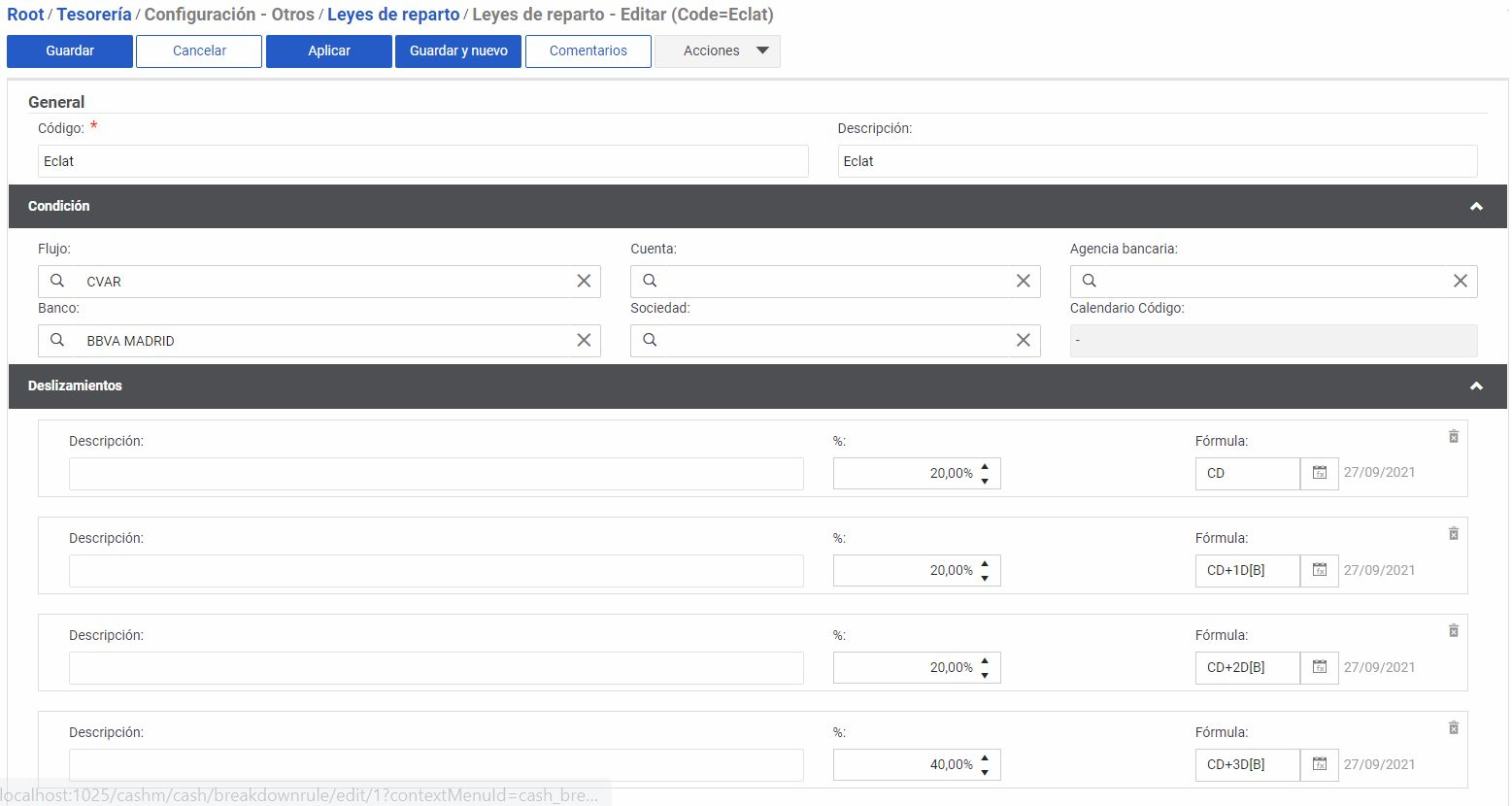Delete the CD+3D[B] row using trash icon
Viewport: 1512px width, 806px height.
pos(1453,728)
